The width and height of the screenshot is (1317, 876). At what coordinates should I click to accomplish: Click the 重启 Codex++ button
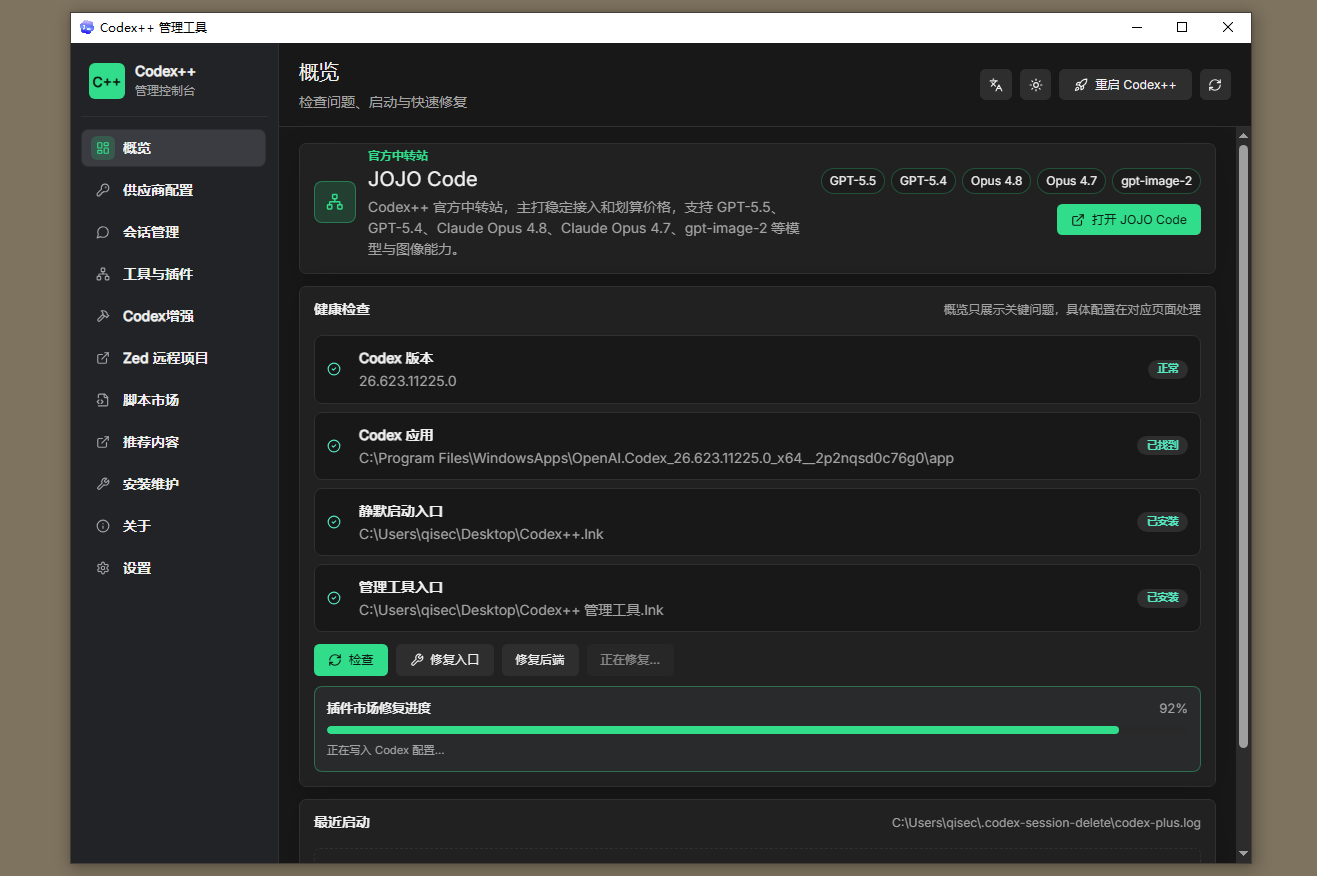coord(1125,85)
